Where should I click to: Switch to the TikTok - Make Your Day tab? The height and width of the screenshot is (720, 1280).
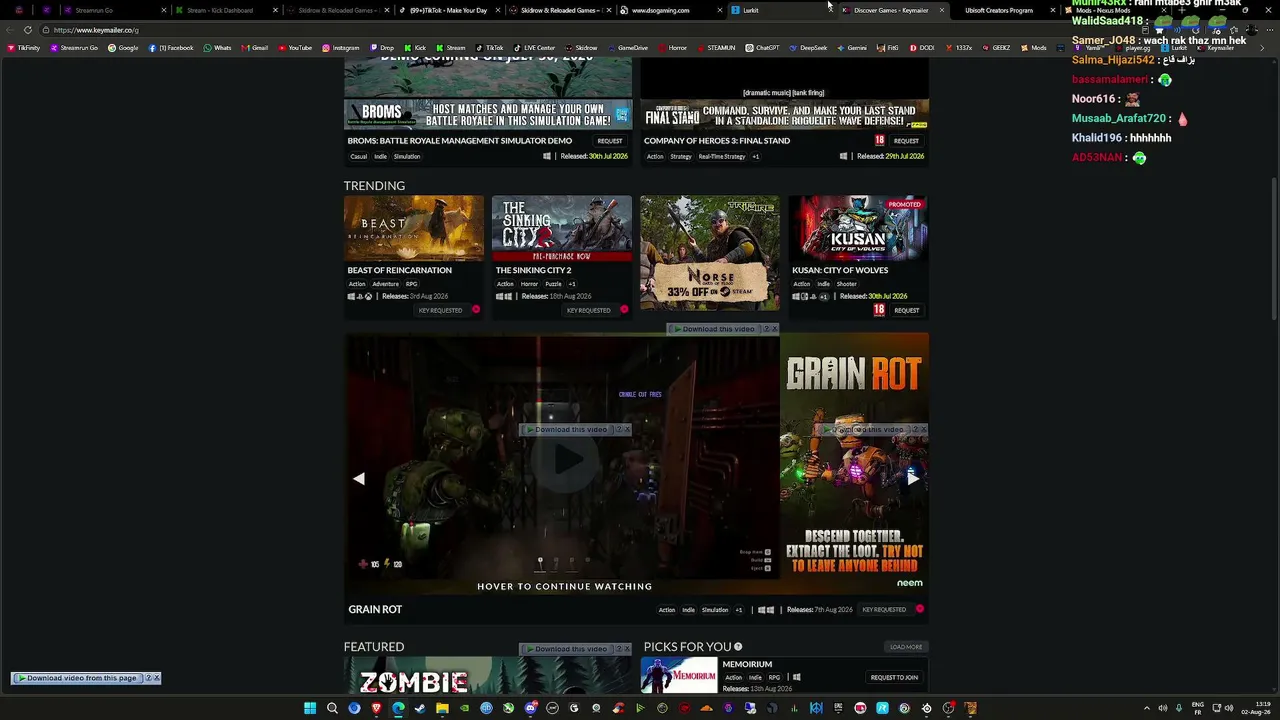click(448, 10)
